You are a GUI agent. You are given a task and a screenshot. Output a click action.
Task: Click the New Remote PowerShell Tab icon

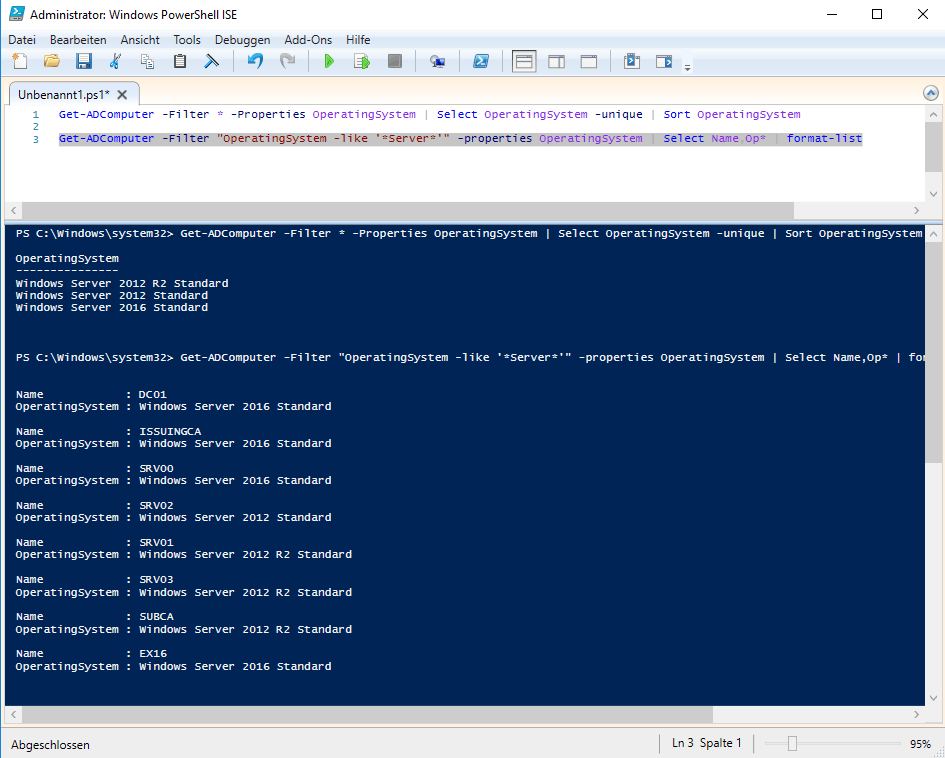pyautogui.click(x=437, y=62)
